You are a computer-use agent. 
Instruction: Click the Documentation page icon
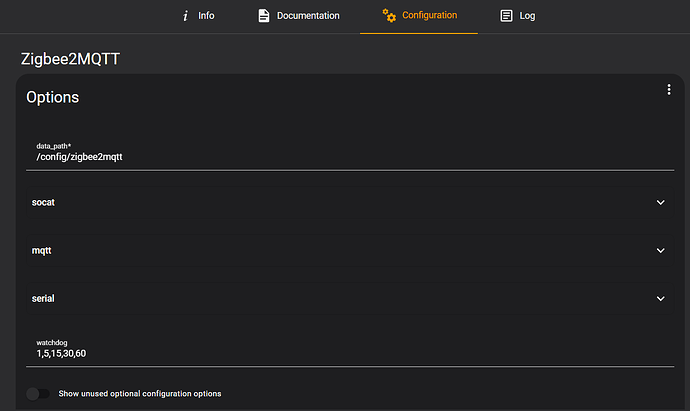click(264, 16)
